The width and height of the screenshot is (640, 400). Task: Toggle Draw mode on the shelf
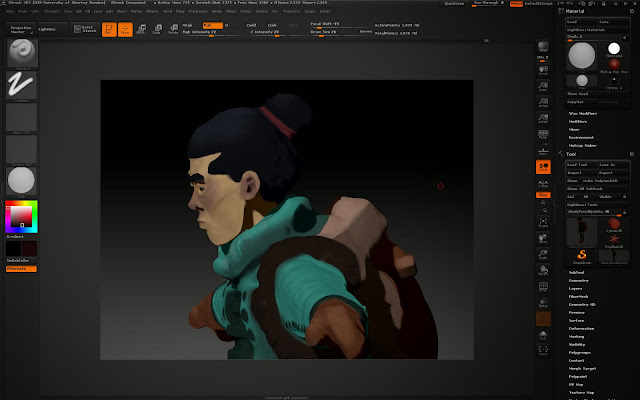point(125,29)
